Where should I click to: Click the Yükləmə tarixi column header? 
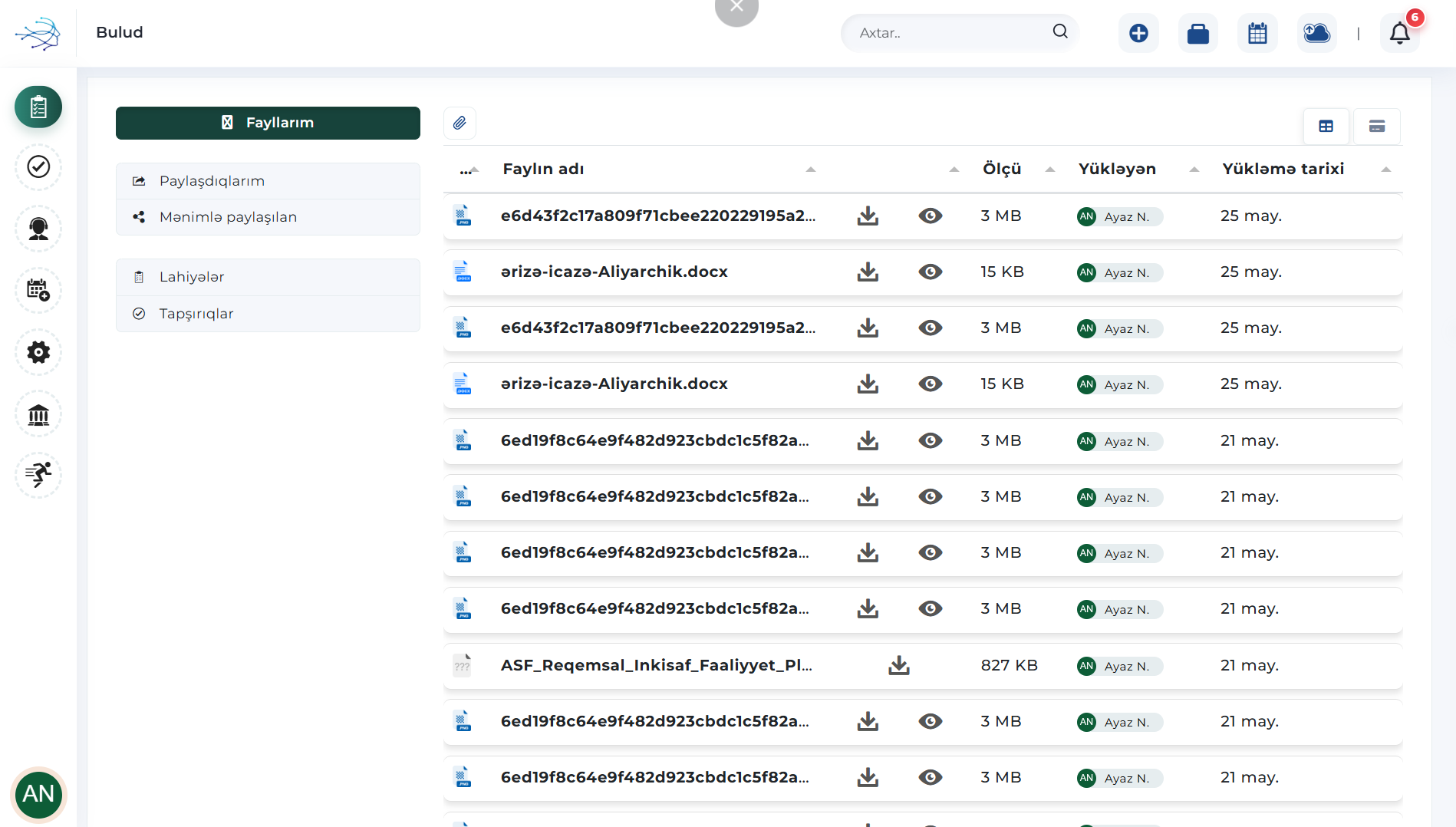[x=1283, y=169]
